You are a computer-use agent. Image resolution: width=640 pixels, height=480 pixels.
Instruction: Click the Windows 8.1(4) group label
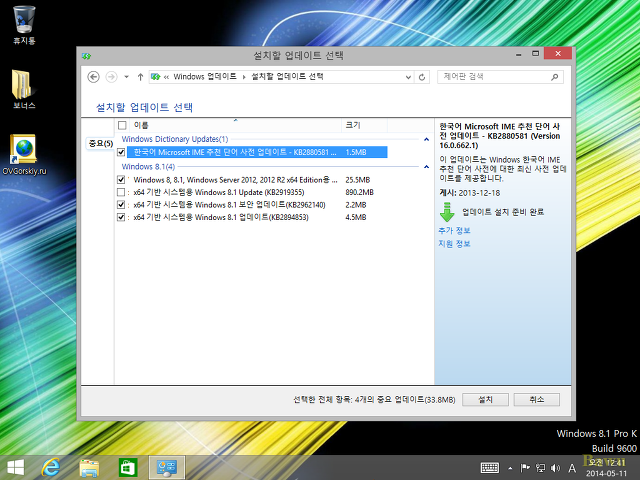[x=148, y=167]
